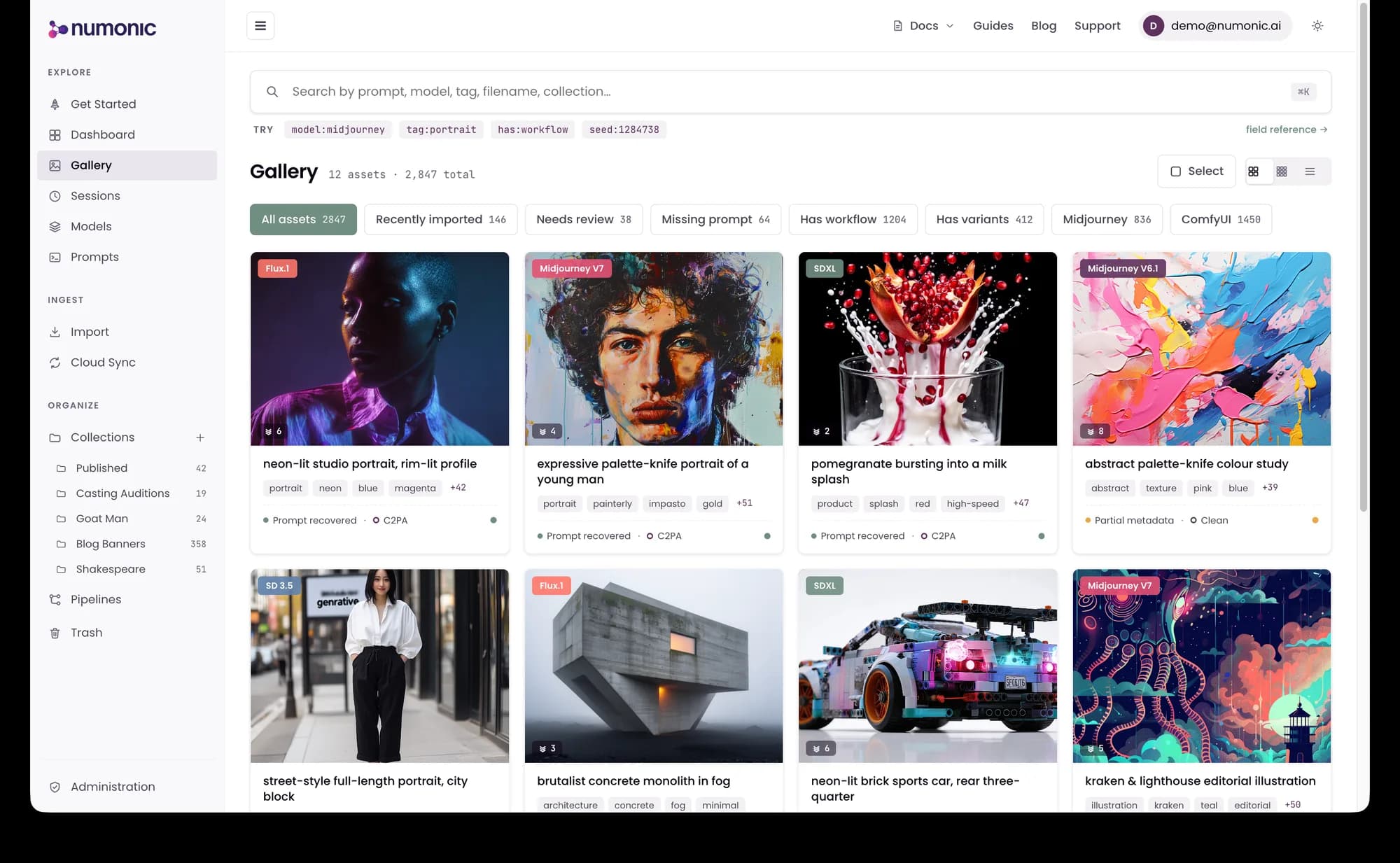Select the Has workflow filter
The height and width of the screenshot is (863, 1400).
pyautogui.click(x=853, y=220)
